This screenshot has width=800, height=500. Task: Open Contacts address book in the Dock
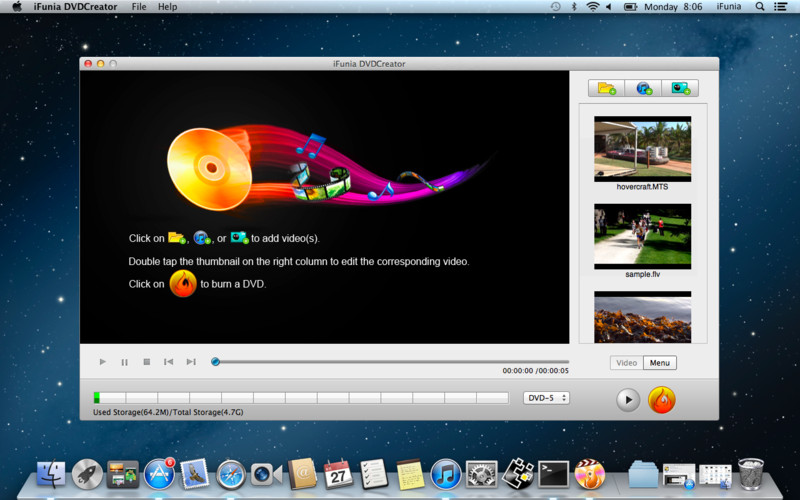[302, 474]
